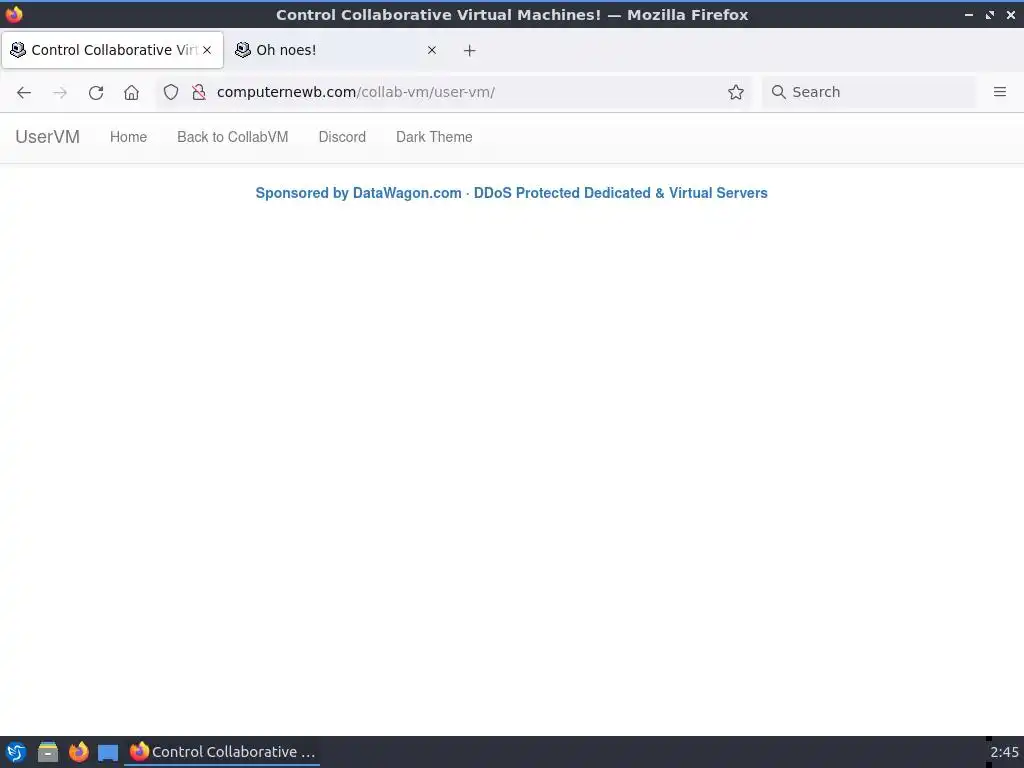Open the desktop start menu
1024x768 pixels.
(16, 752)
